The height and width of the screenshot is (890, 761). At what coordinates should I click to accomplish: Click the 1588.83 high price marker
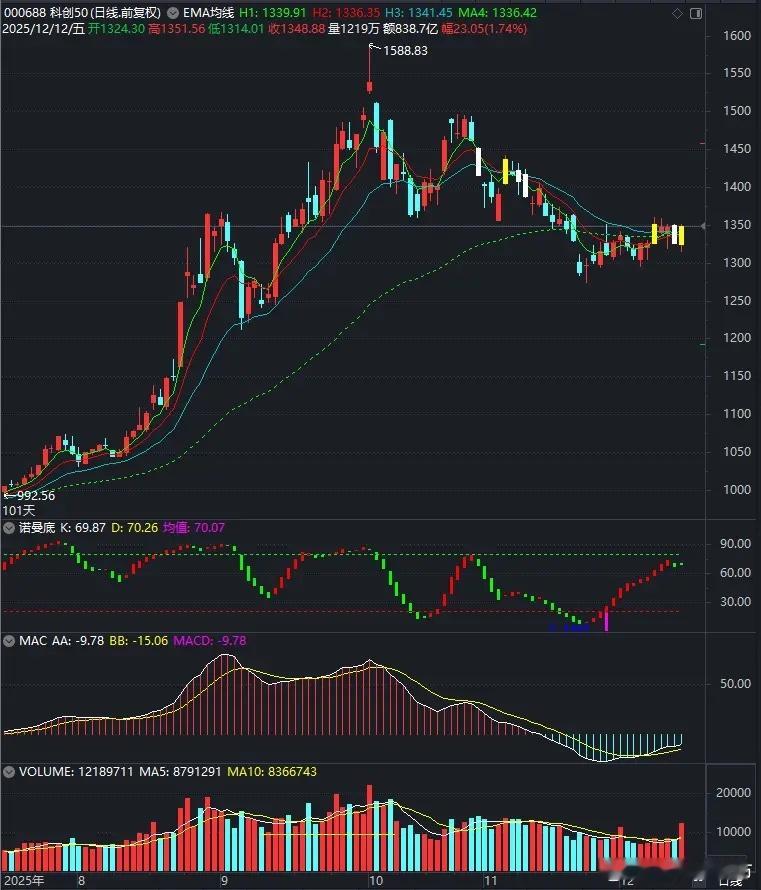point(405,51)
